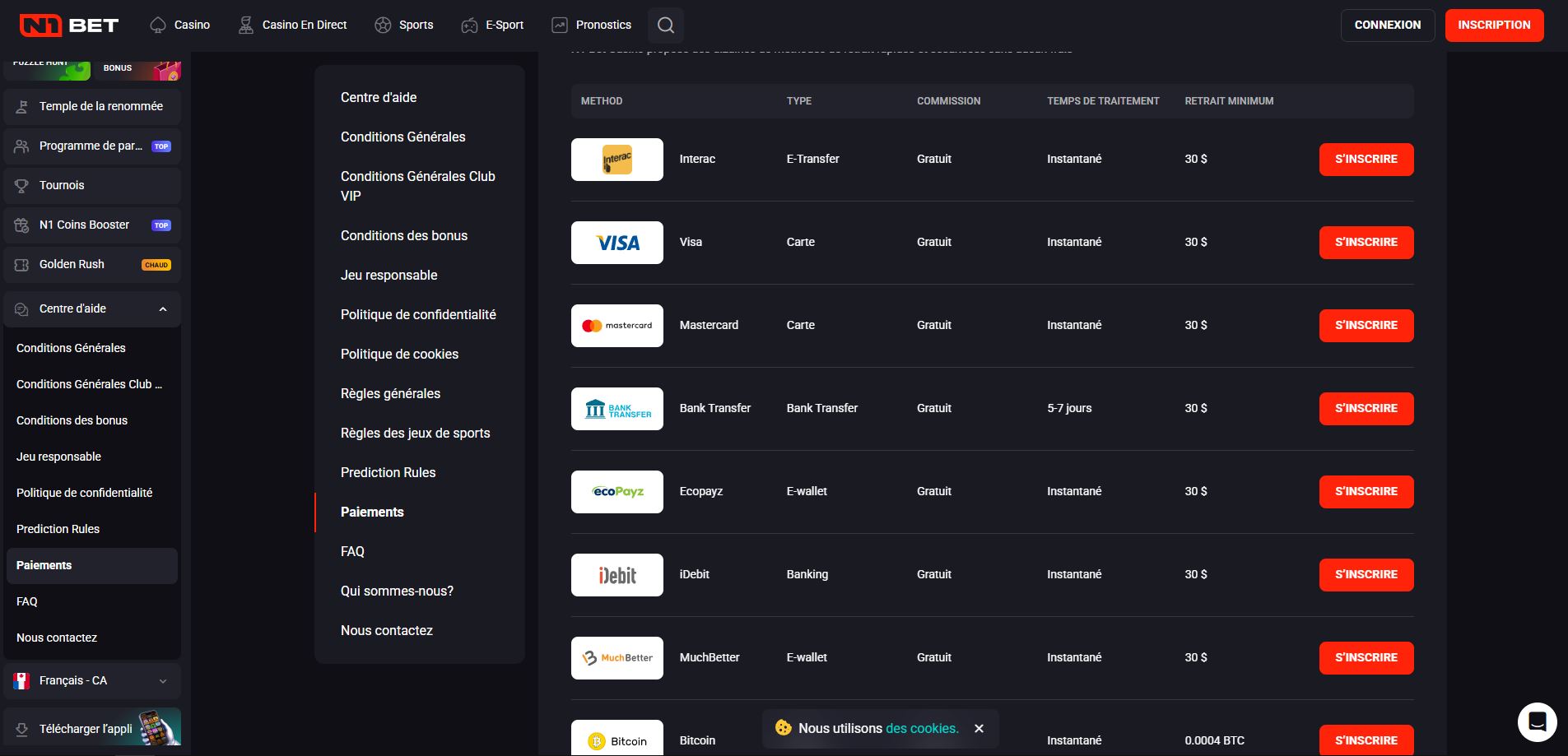Click the Bank Transfer logo

point(617,409)
